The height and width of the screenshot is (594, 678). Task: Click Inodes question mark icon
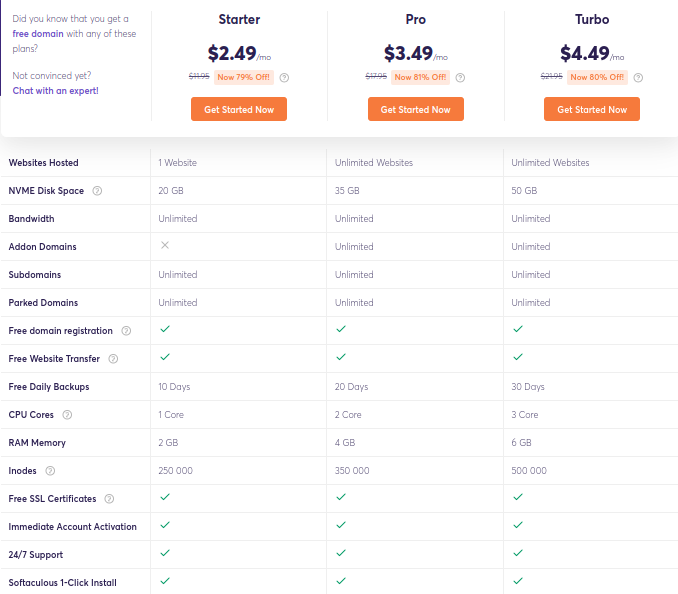50,471
